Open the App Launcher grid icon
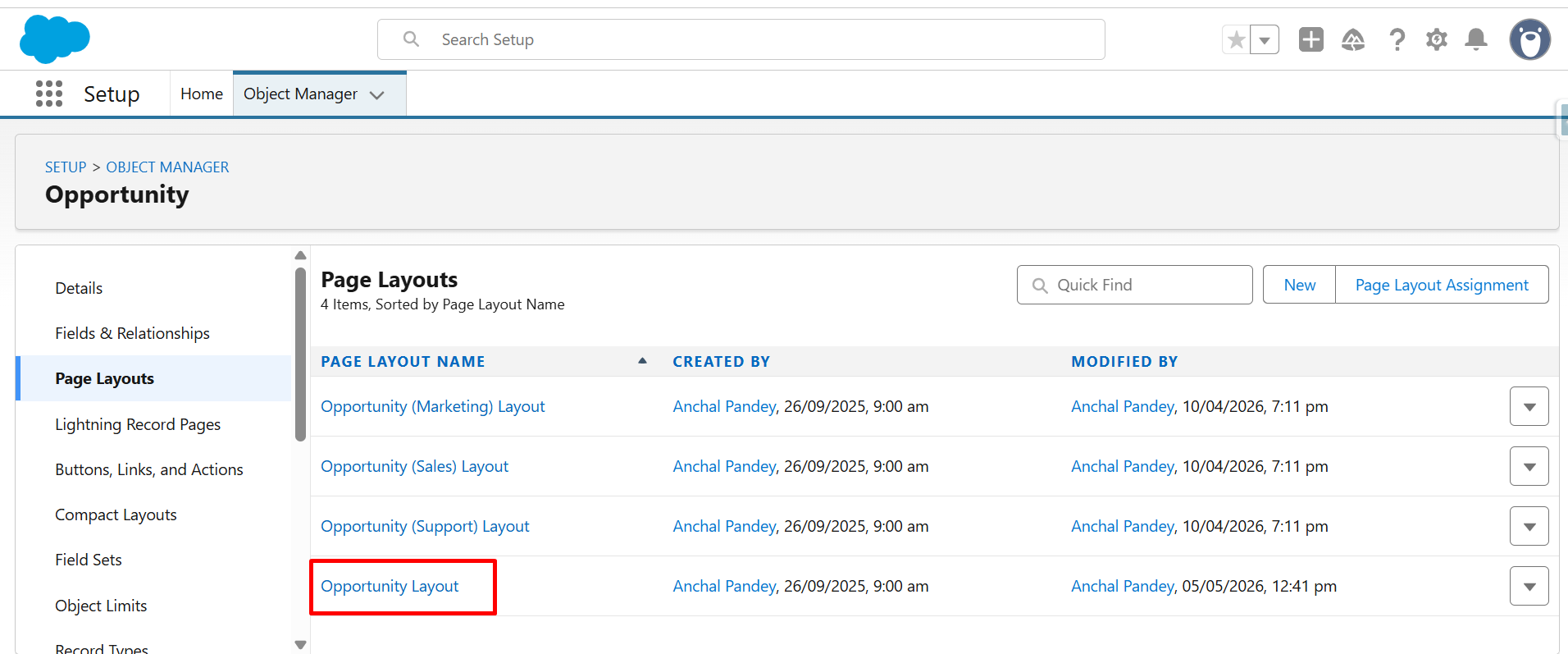Image resolution: width=1568 pixels, height=654 pixels. 49,94
